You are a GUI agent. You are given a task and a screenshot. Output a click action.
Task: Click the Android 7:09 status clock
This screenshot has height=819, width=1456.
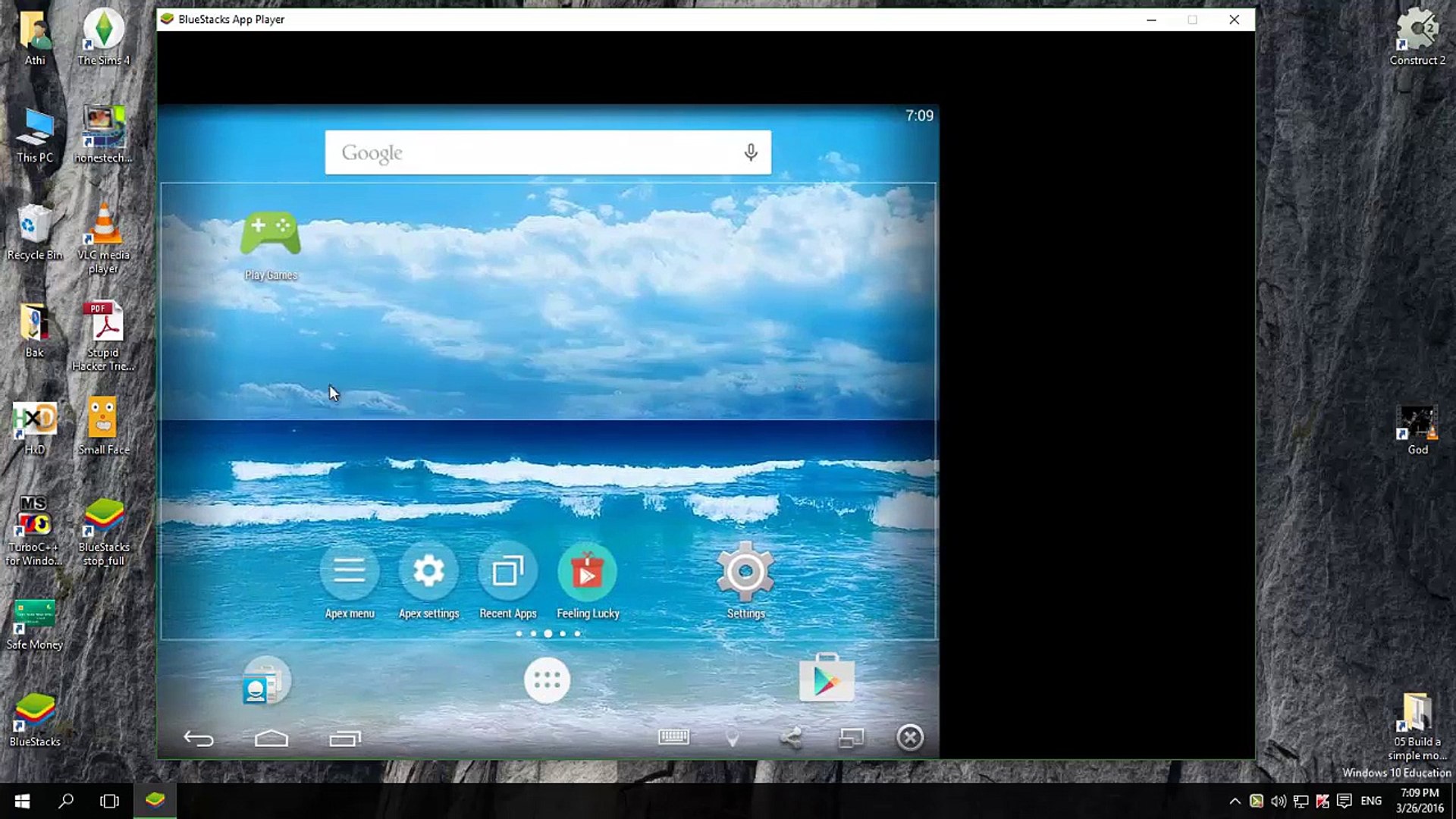pos(919,115)
